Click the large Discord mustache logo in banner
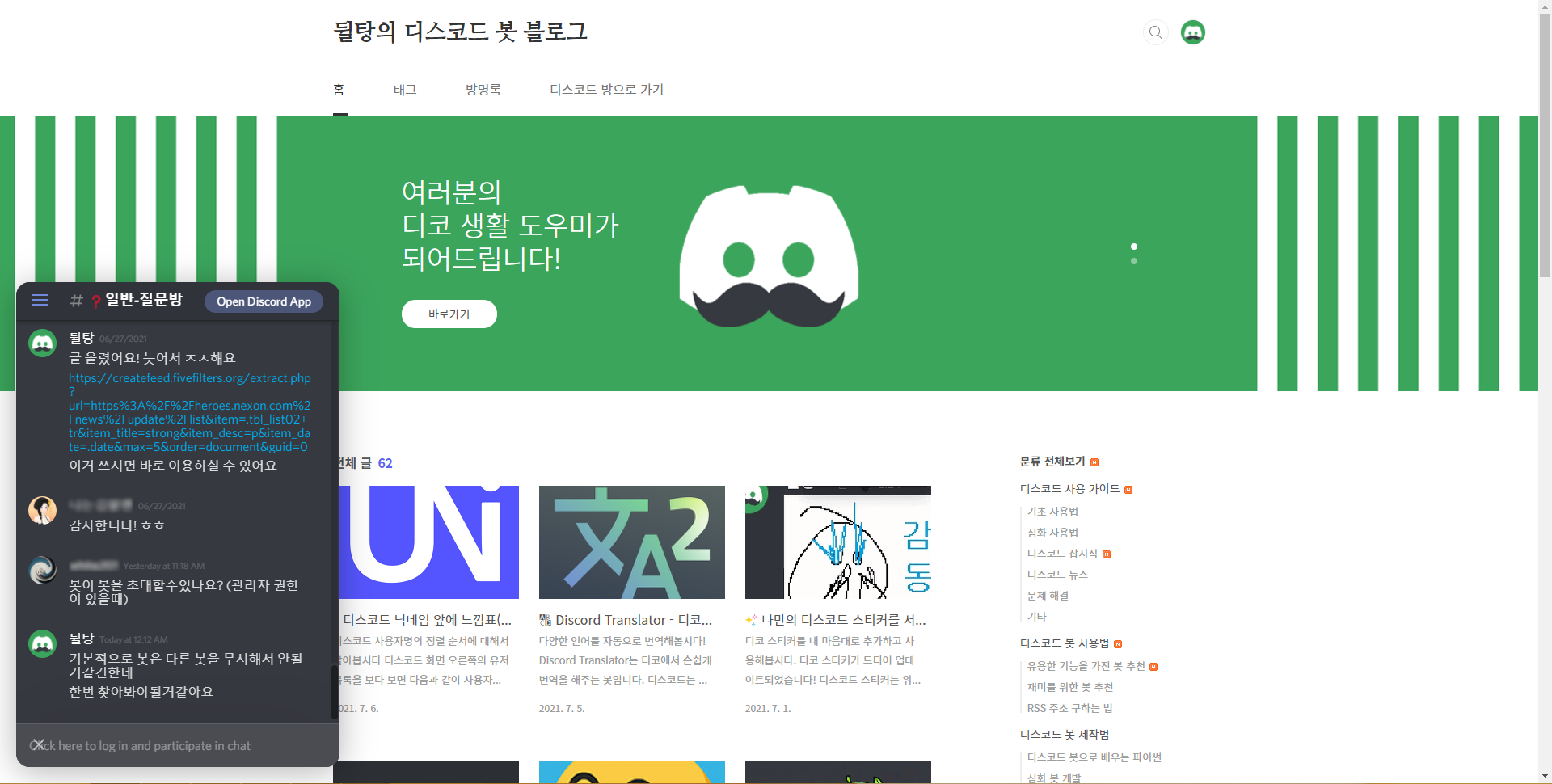Viewport: 1552px width, 784px height. click(x=769, y=256)
